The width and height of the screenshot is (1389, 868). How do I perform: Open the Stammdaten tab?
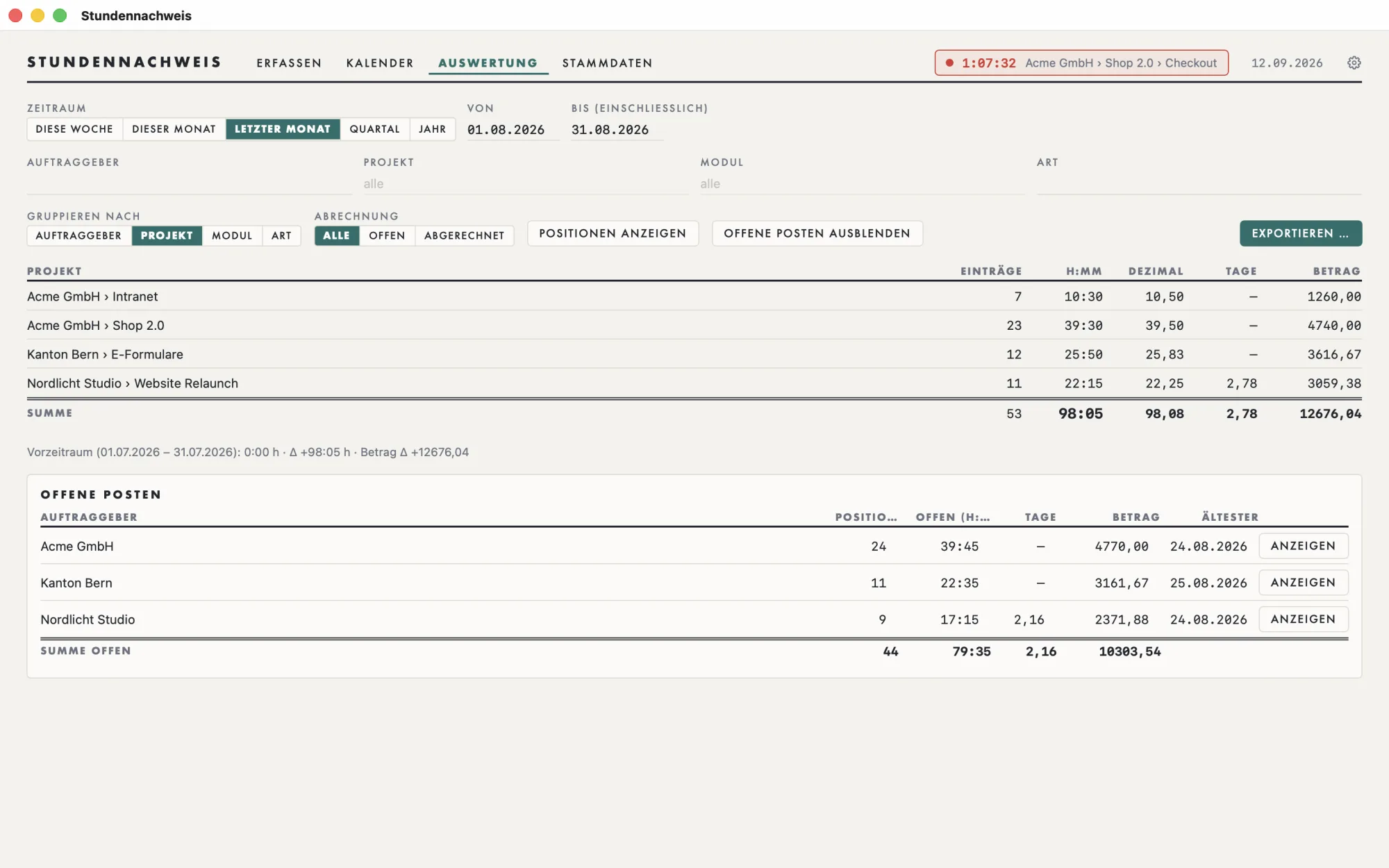tap(607, 63)
